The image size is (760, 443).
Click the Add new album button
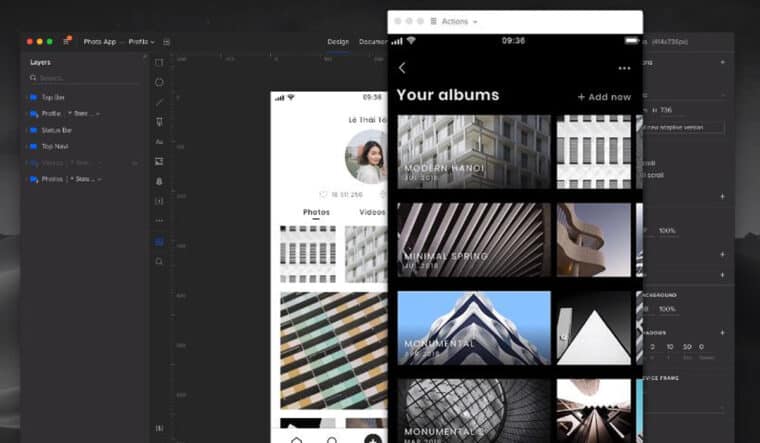point(604,97)
